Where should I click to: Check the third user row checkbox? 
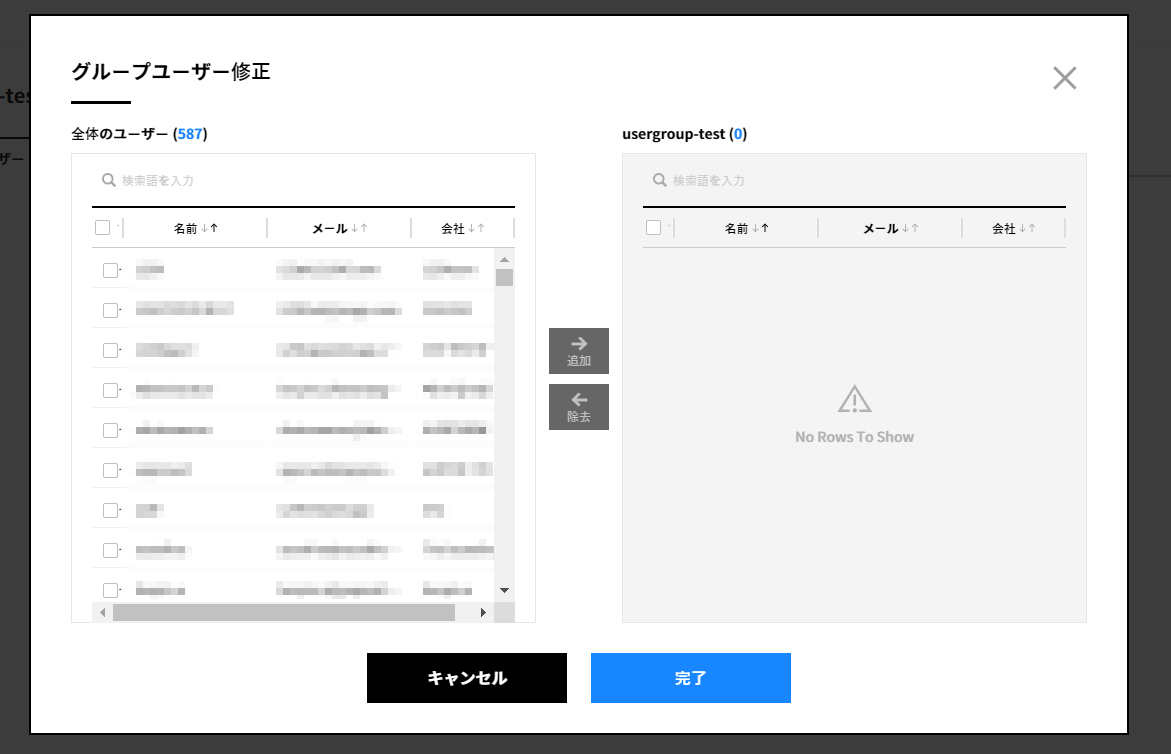pyautogui.click(x=110, y=350)
